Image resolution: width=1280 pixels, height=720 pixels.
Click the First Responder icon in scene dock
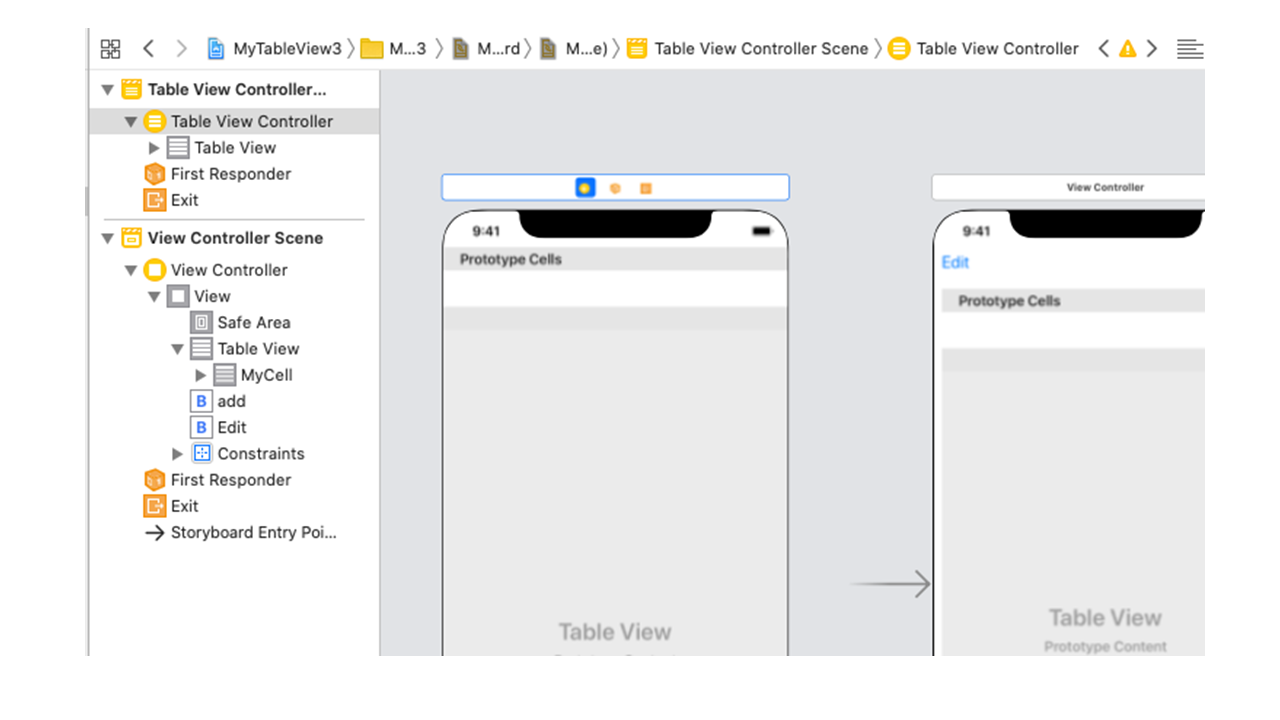pos(615,188)
